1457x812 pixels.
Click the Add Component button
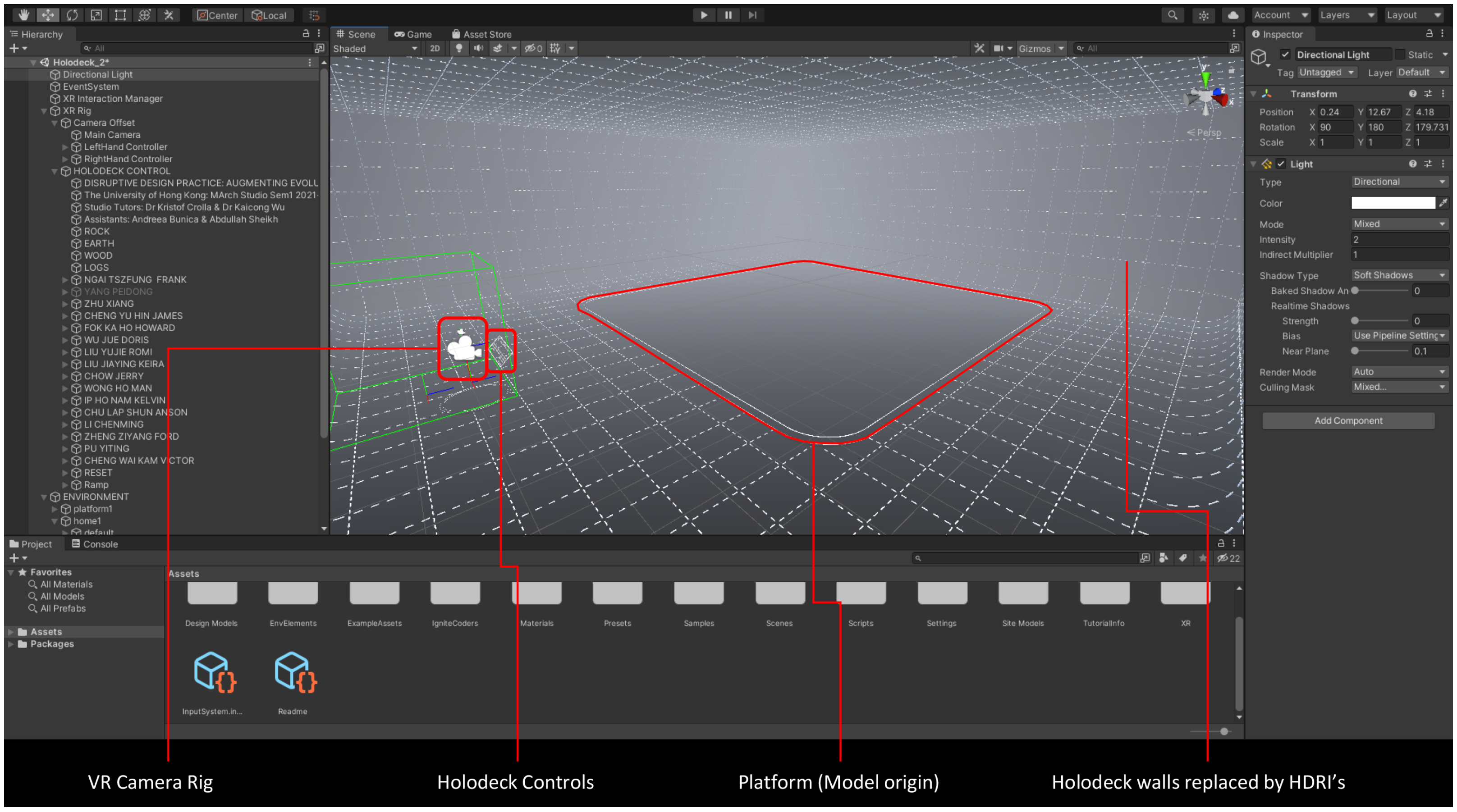click(1348, 421)
